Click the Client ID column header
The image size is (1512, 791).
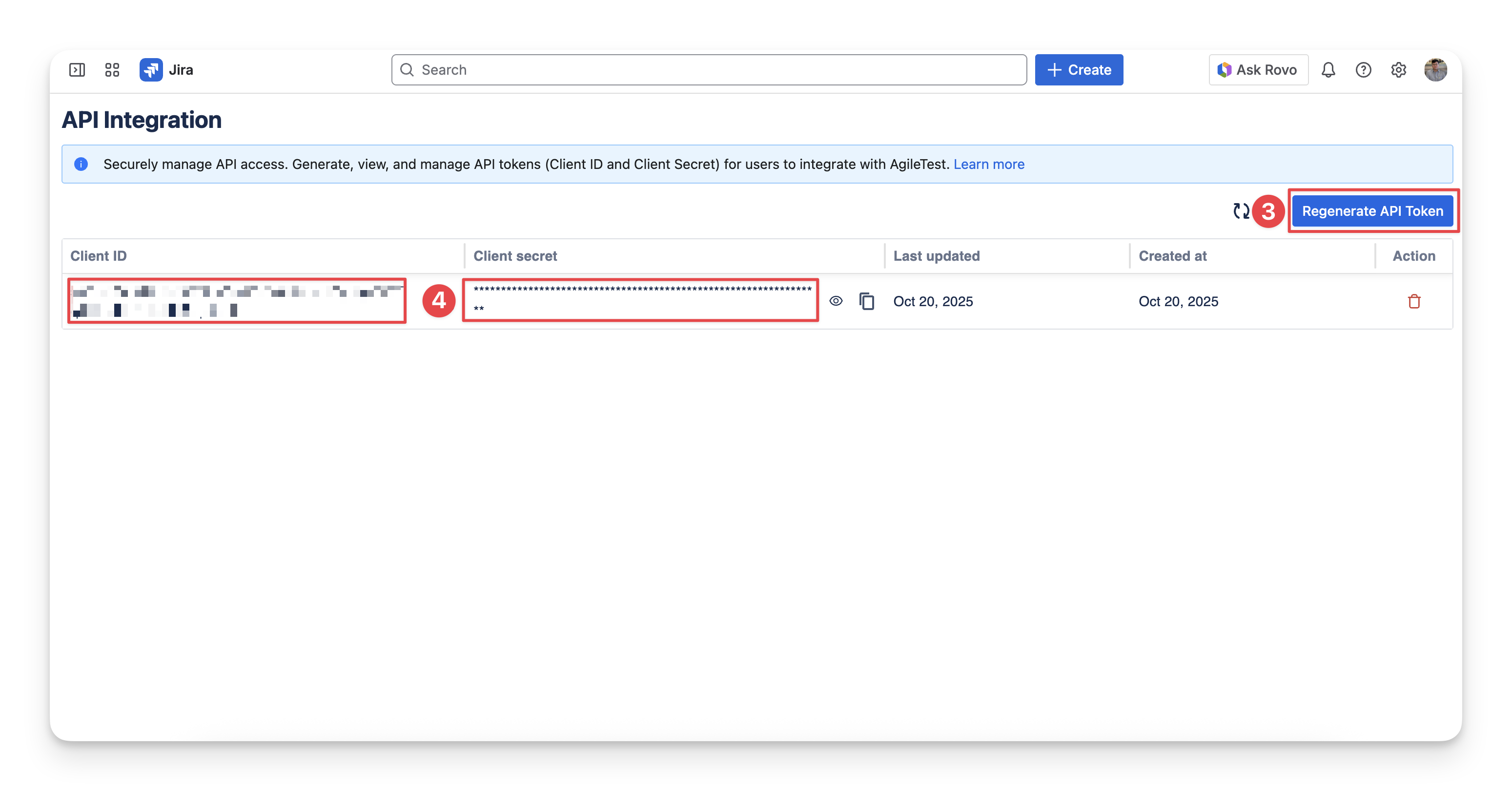(x=99, y=256)
